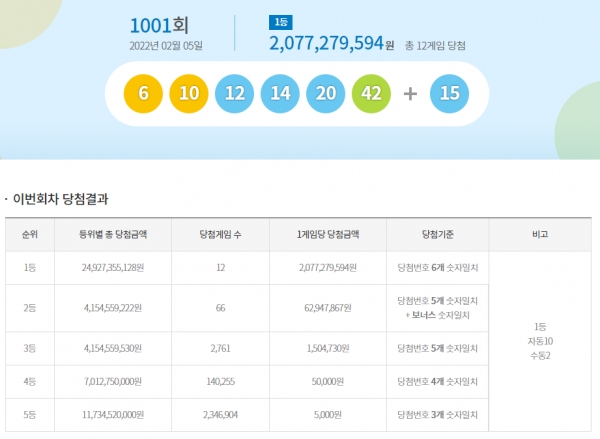Click the total amount 4,154,559,222원
This screenshot has width=600, height=439.
coord(113,308)
